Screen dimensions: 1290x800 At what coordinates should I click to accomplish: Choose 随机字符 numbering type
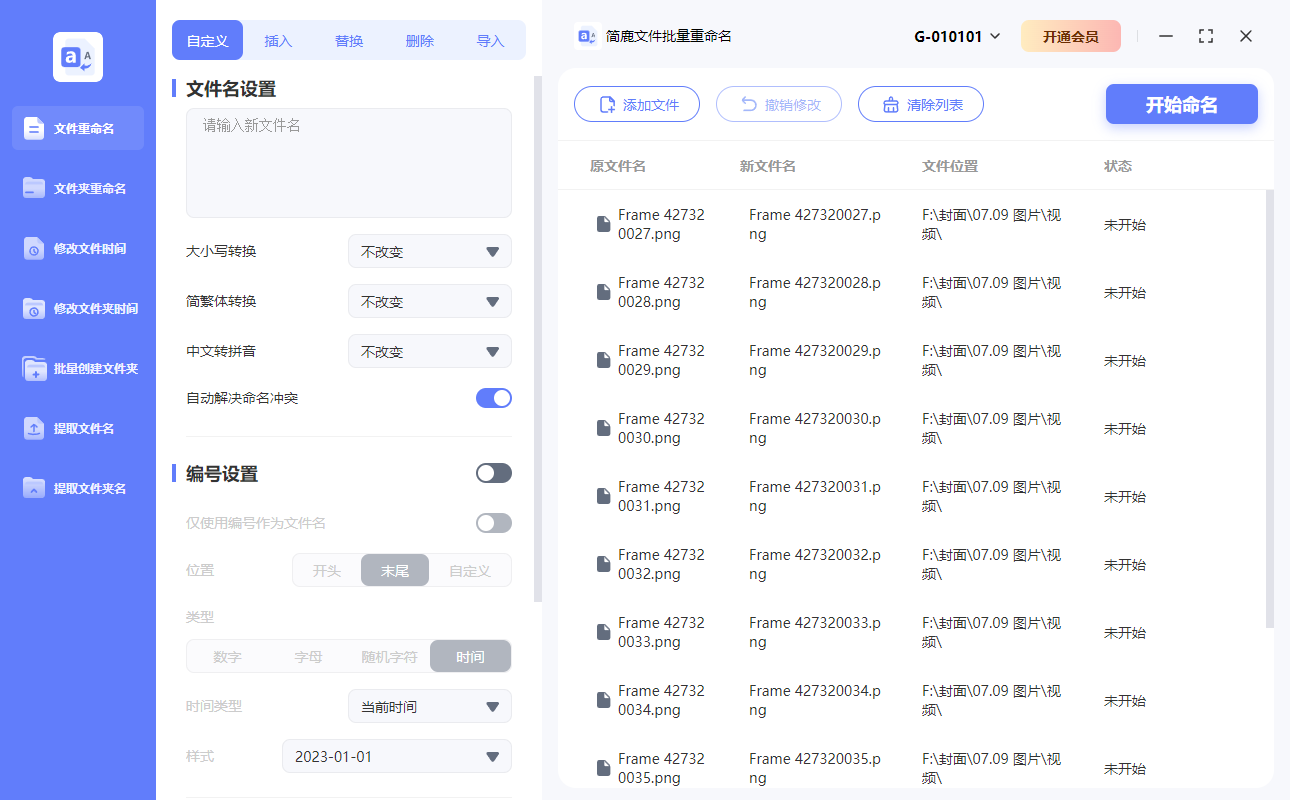(389, 657)
